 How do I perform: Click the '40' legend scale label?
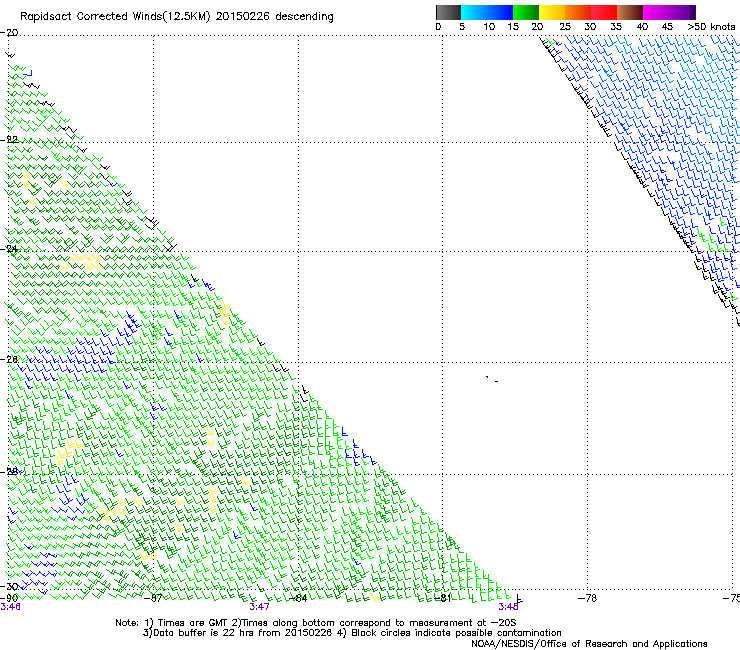tap(642, 27)
